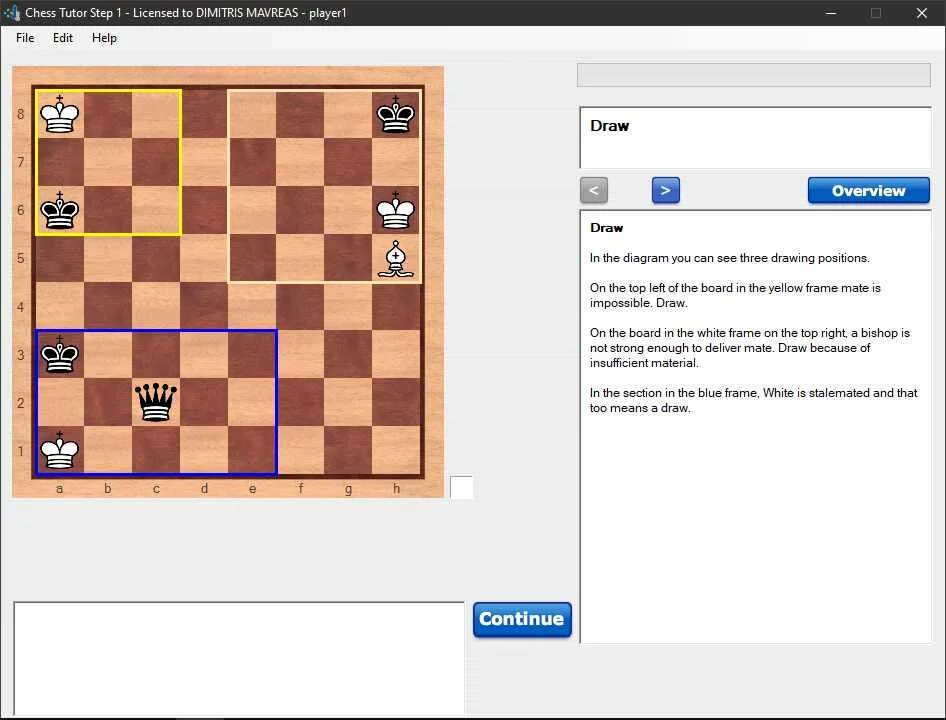Click the text 'In the diagram you can see three drawing positions.'
This screenshot has height=720, width=946.
pyautogui.click(x=729, y=258)
